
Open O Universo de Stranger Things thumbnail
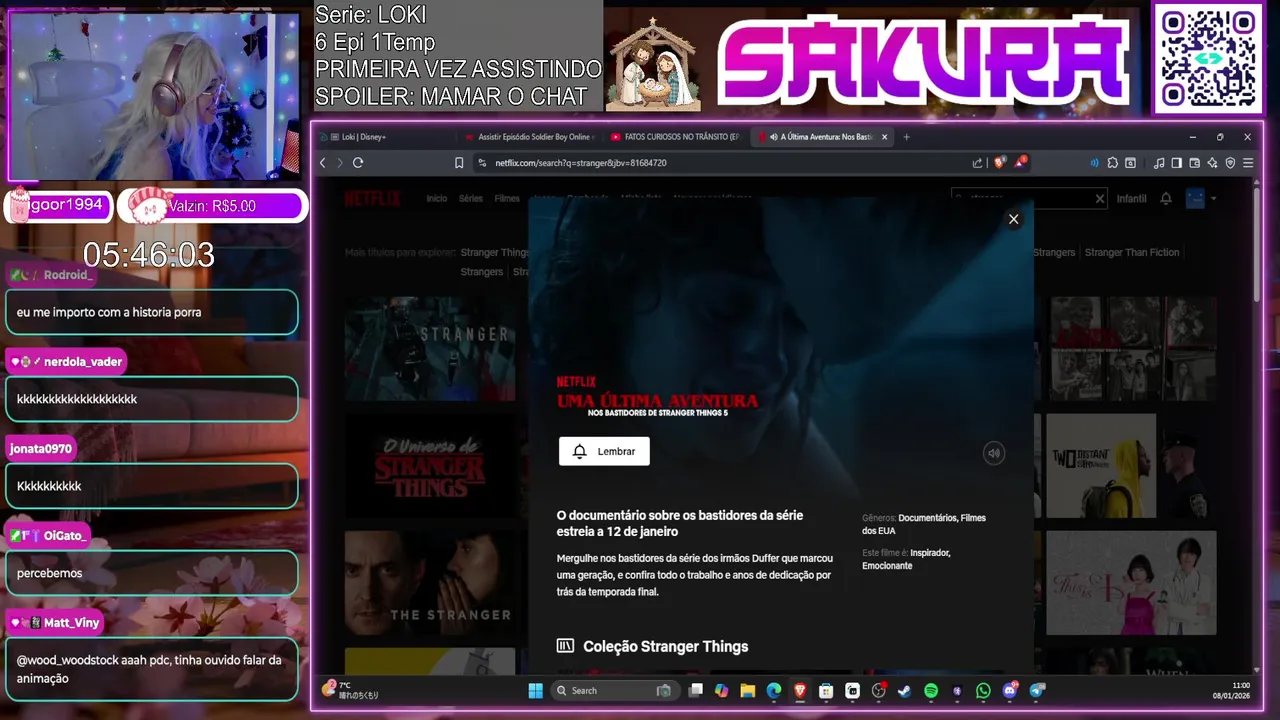tap(430, 465)
